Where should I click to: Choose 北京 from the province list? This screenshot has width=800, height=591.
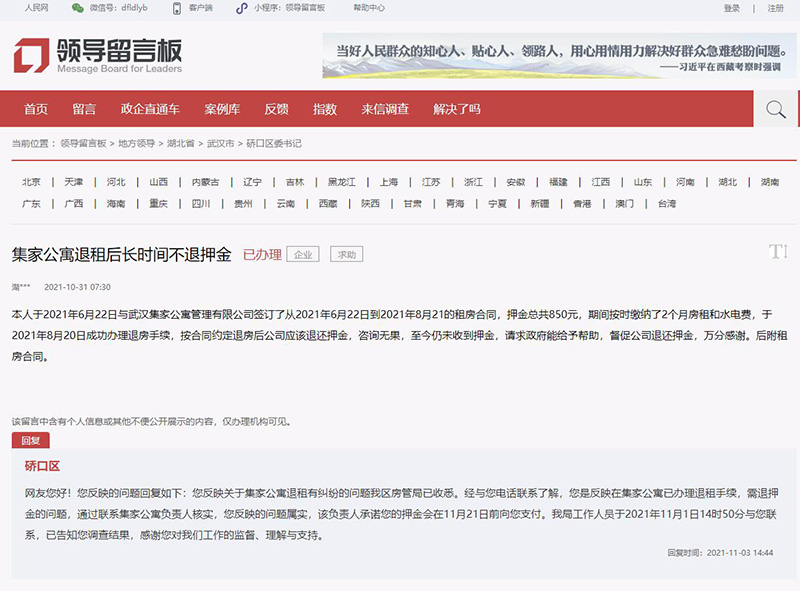(x=31, y=182)
